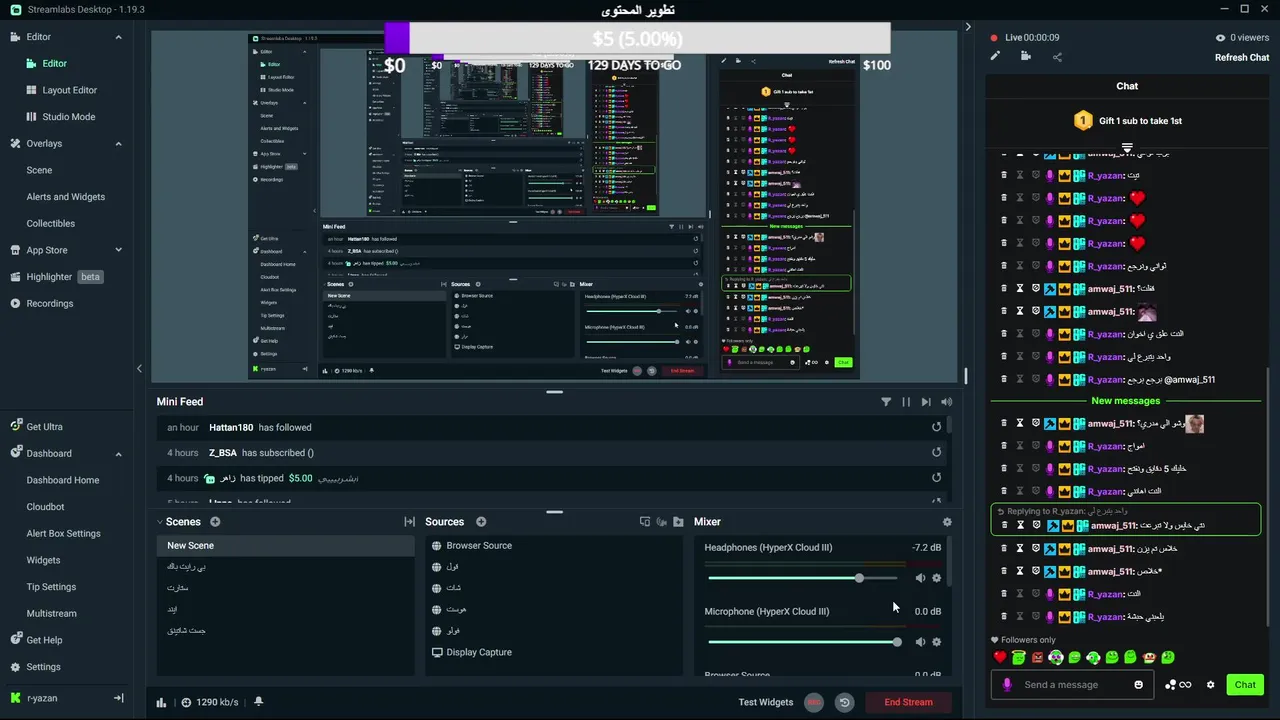Click the Send a message input
Viewport: 1280px width, 720px height.
(x=1072, y=685)
